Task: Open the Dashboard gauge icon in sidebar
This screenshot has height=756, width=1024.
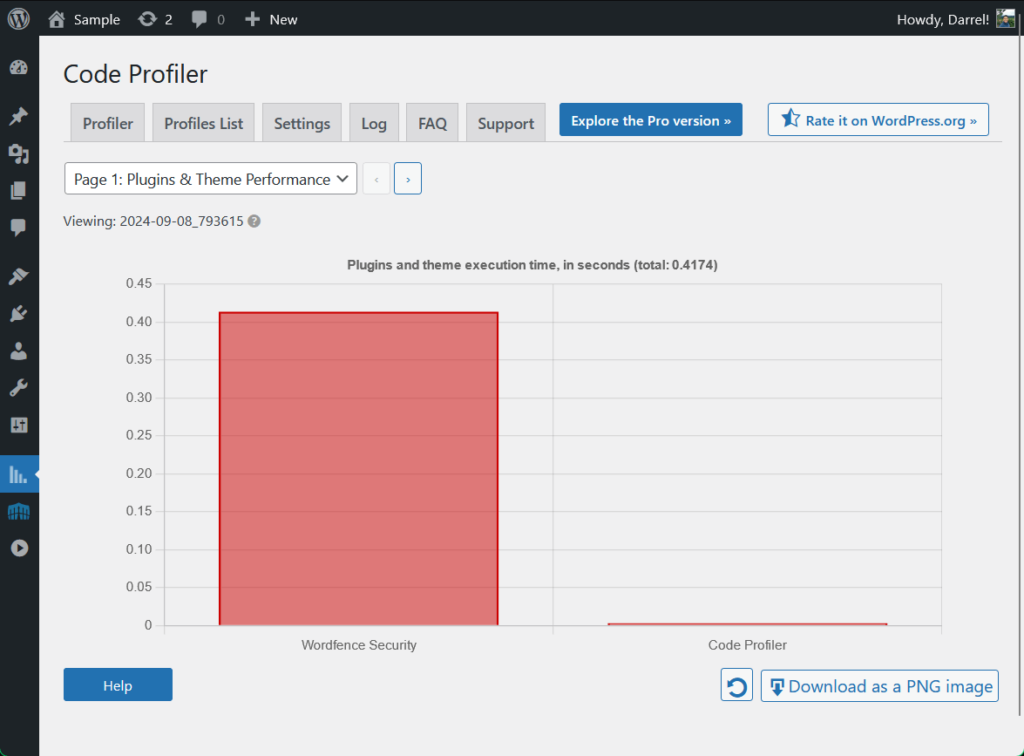Action: click(19, 68)
